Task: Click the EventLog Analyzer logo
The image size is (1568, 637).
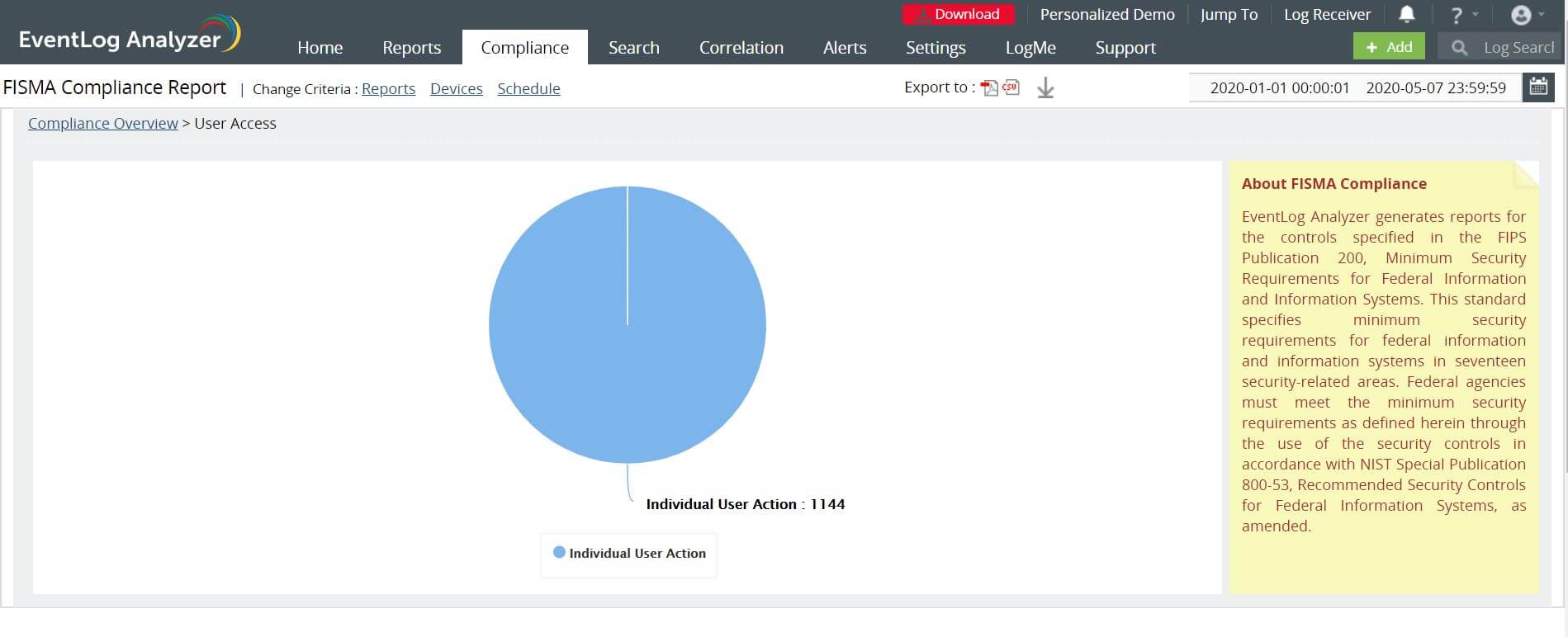Action: tap(130, 36)
